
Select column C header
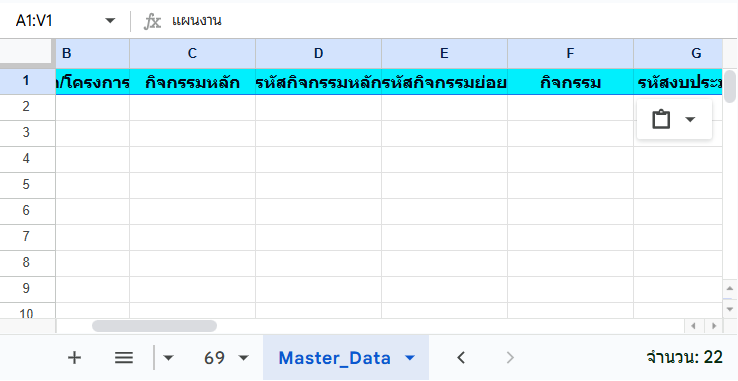(x=193, y=53)
